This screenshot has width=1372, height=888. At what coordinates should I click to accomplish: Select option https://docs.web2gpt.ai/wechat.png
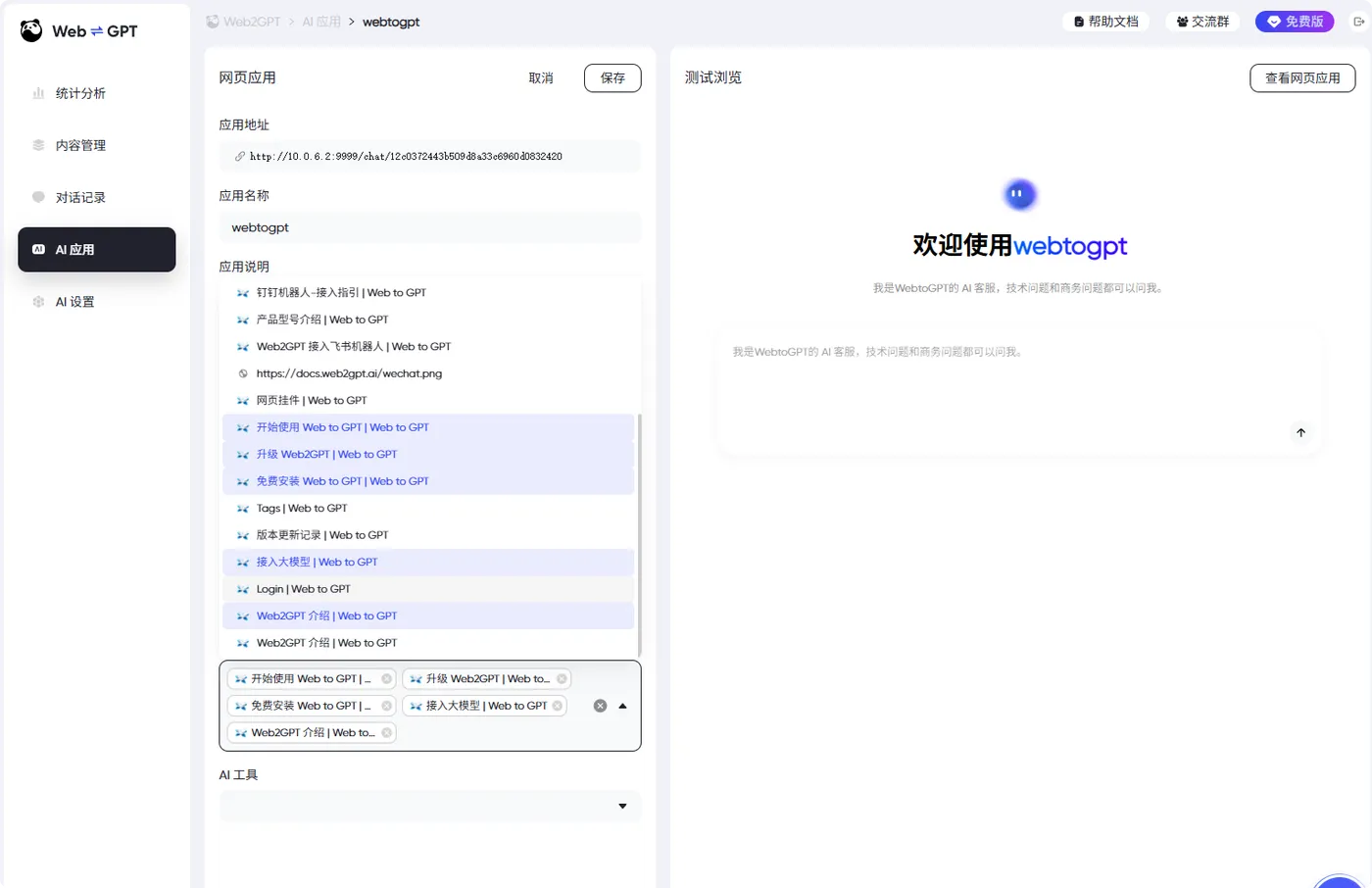tap(428, 373)
